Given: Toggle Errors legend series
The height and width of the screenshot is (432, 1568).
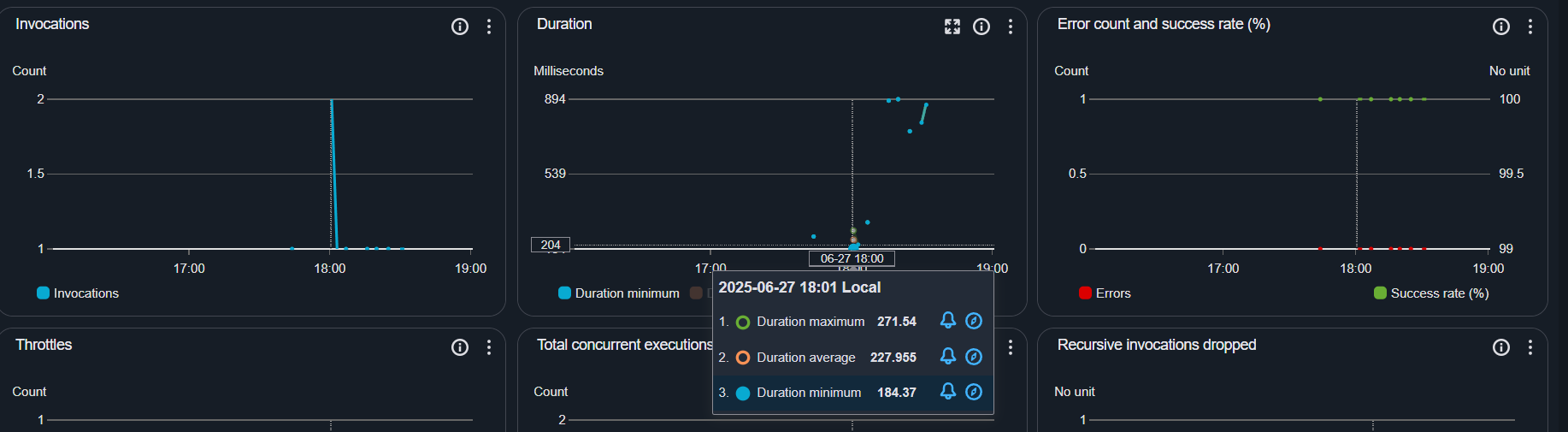Looking at the screenshot, I should point(1105,293).
